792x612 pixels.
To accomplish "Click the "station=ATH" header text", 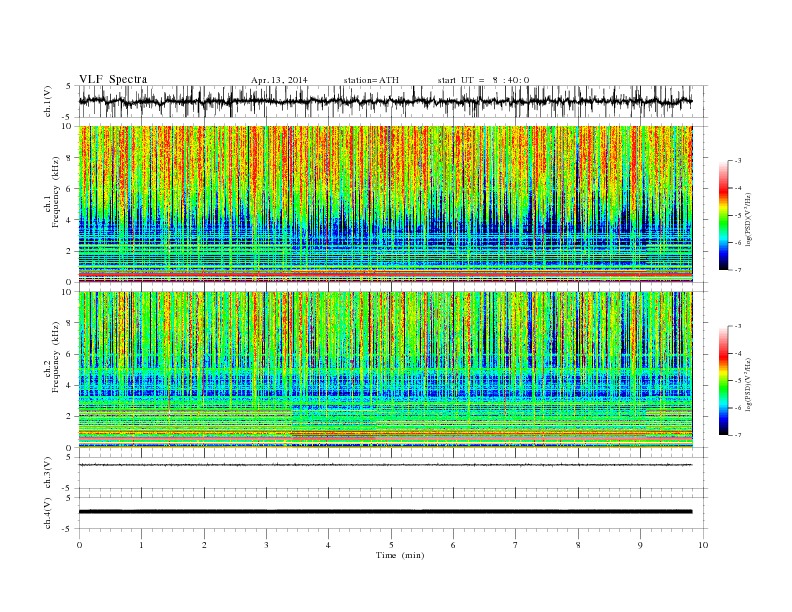I will [x=371, y=80].
